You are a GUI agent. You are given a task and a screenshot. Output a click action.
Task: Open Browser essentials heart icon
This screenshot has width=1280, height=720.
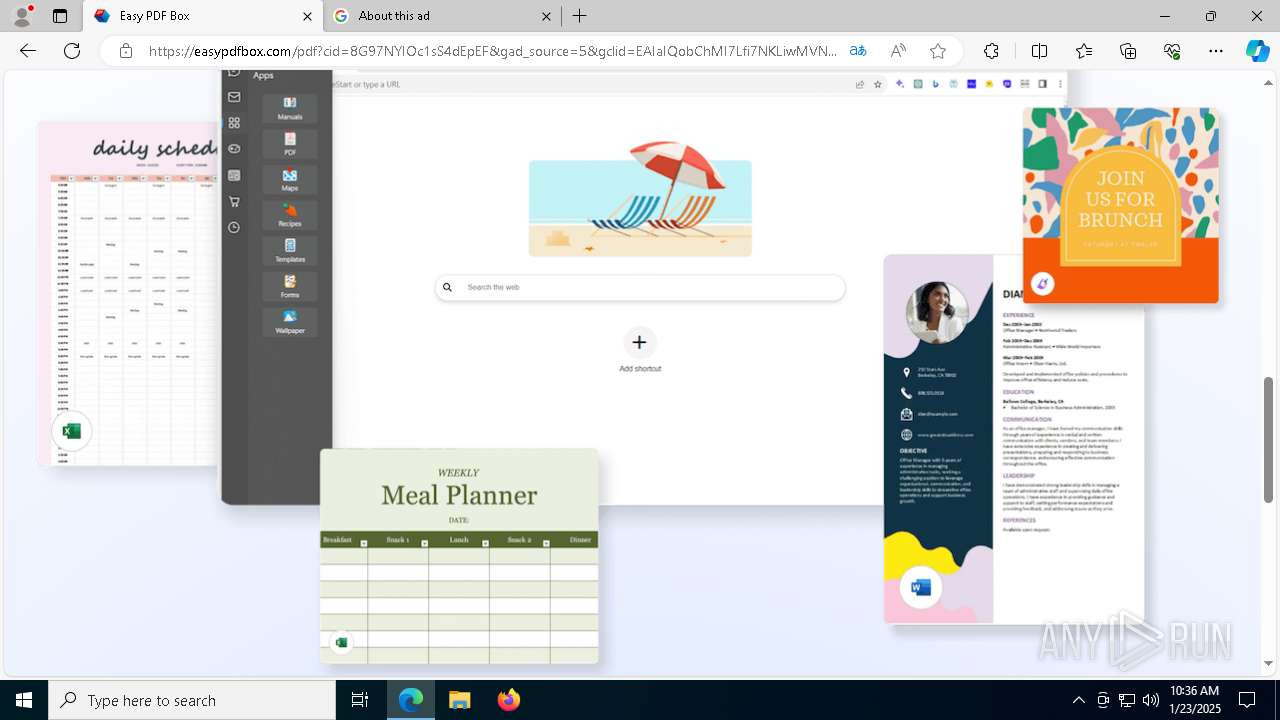point(1172,51)
